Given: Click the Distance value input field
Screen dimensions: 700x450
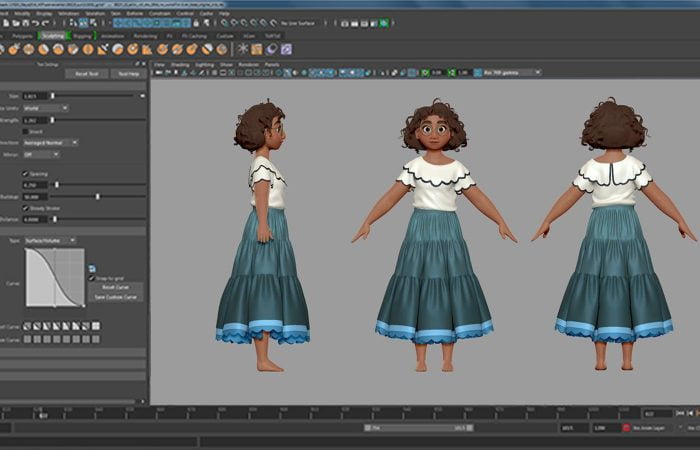Looking at the screenshot, I should [35, 219].
